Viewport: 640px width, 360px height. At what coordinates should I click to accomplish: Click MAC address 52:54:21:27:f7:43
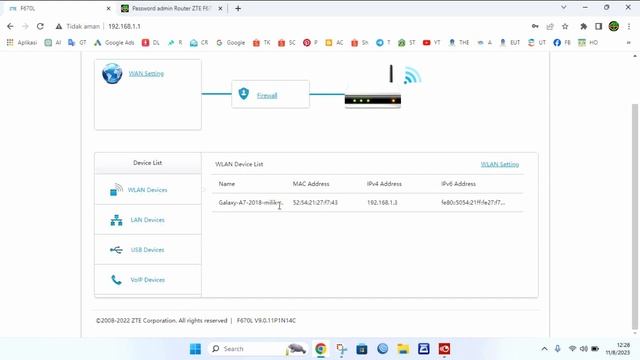[x=315, y=202]
